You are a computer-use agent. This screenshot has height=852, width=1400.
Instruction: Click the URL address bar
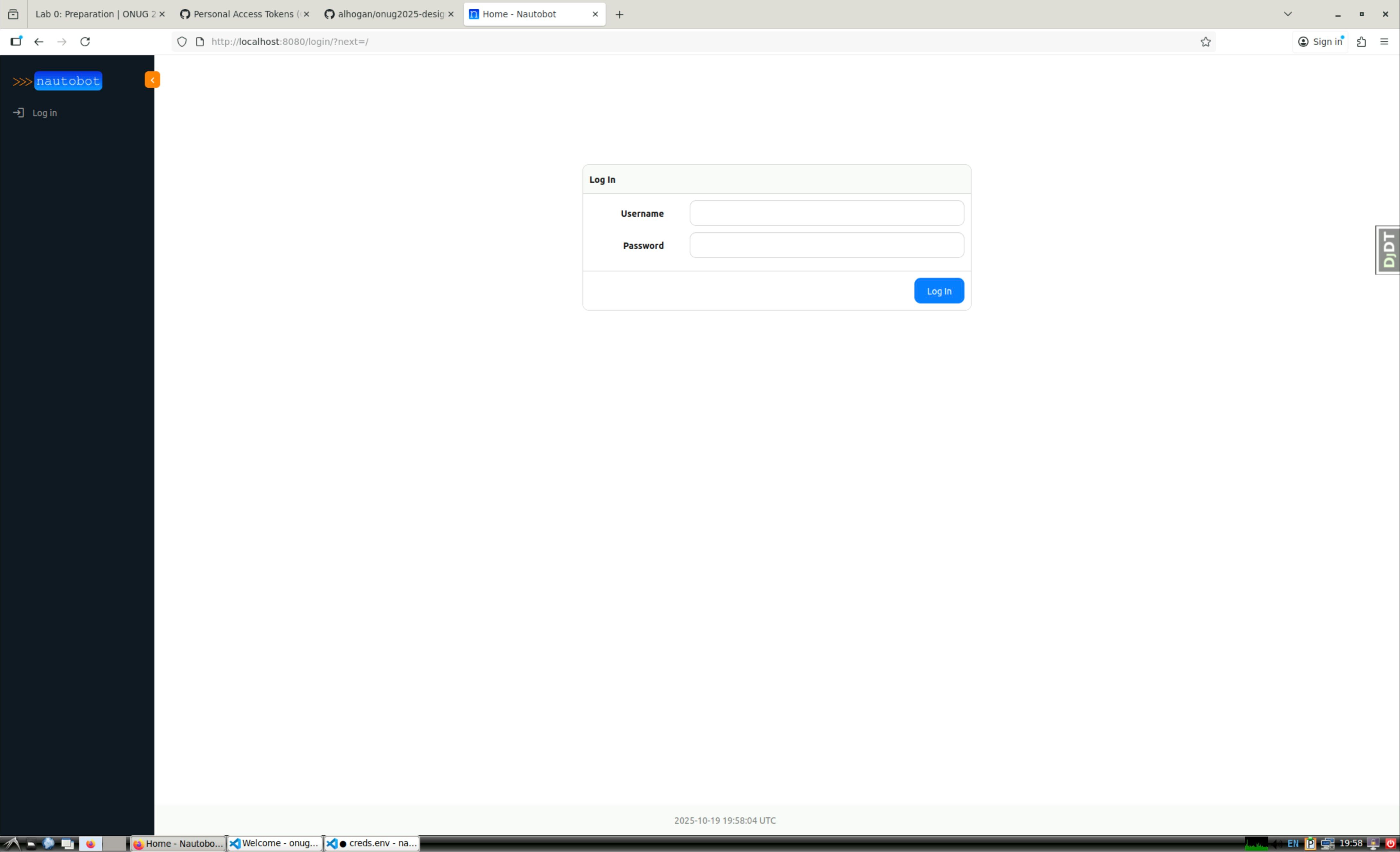pos(682,42)
